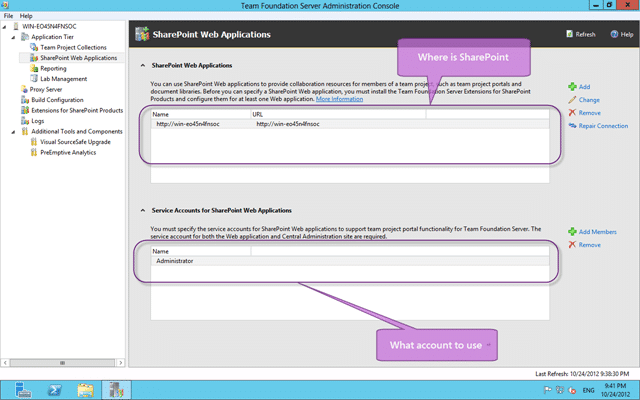Select PreEmptive Analytics item
This screenshot has width=640, height=400.
coord(68,153)
